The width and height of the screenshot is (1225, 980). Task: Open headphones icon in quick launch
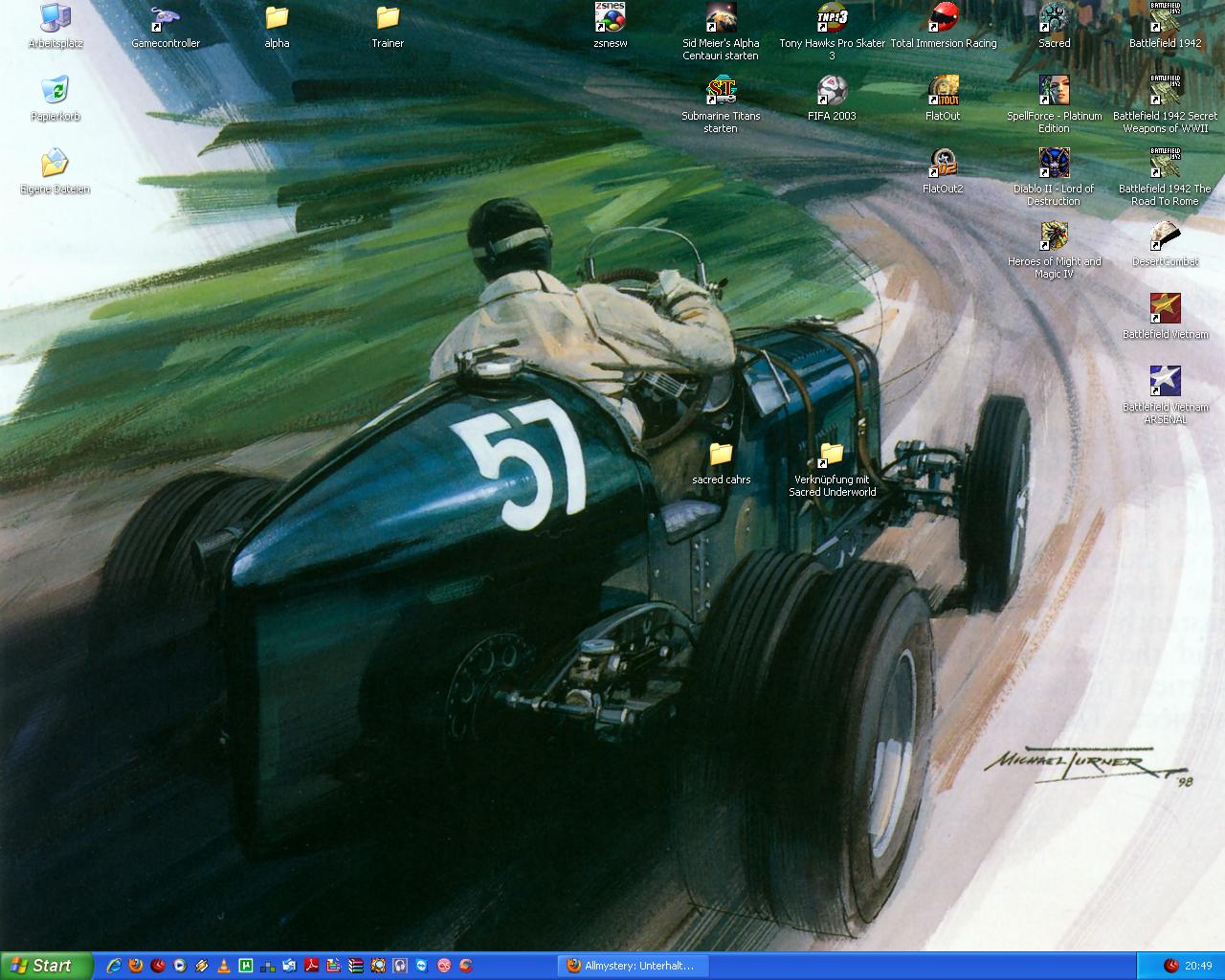coord(400,966)
